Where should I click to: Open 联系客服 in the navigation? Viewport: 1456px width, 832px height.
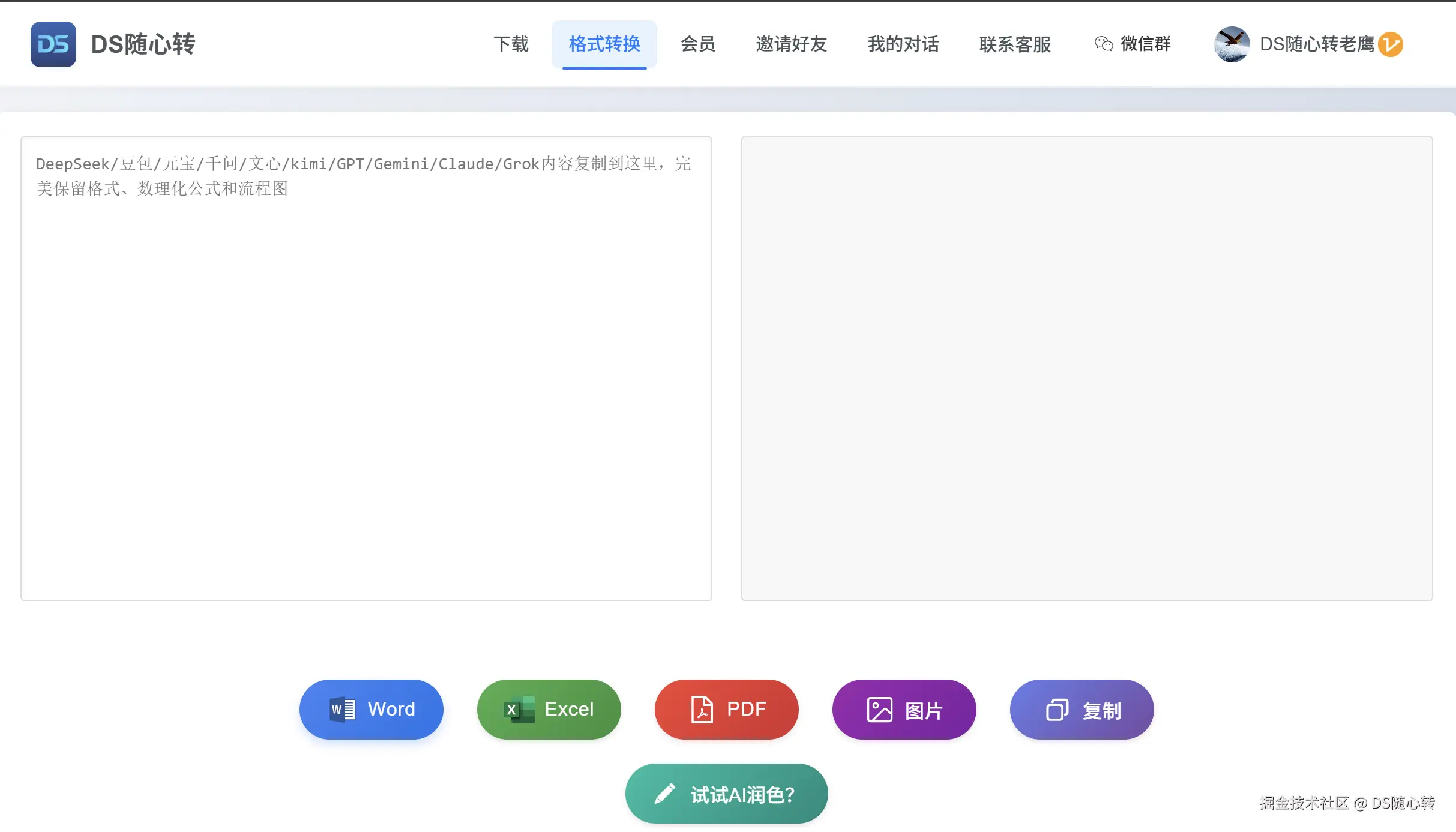click(1015, 44)
